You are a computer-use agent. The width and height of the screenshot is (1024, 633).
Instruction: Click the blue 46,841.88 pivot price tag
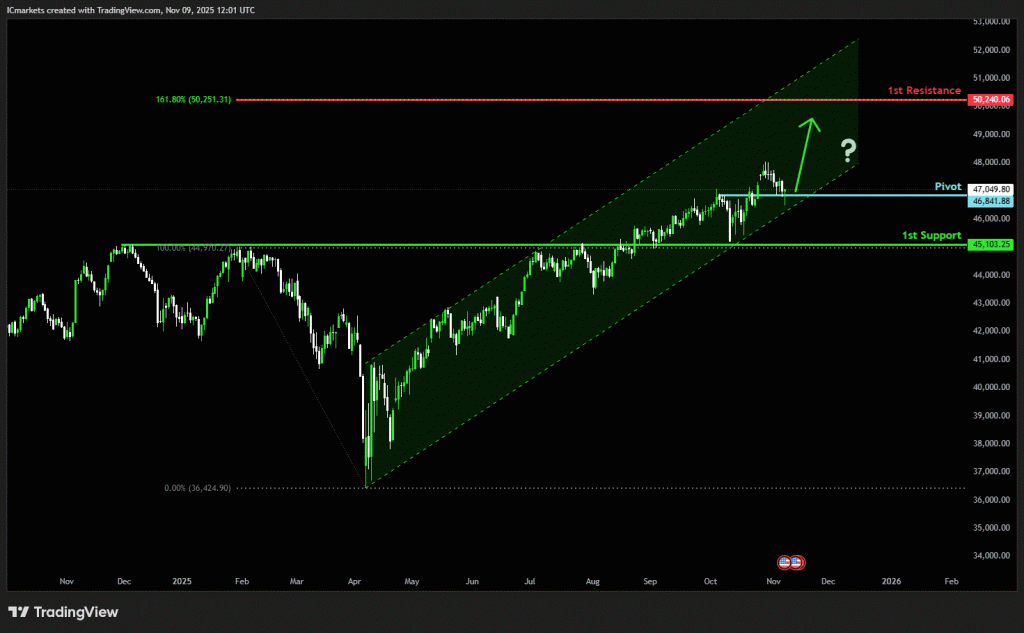point(991,201)
